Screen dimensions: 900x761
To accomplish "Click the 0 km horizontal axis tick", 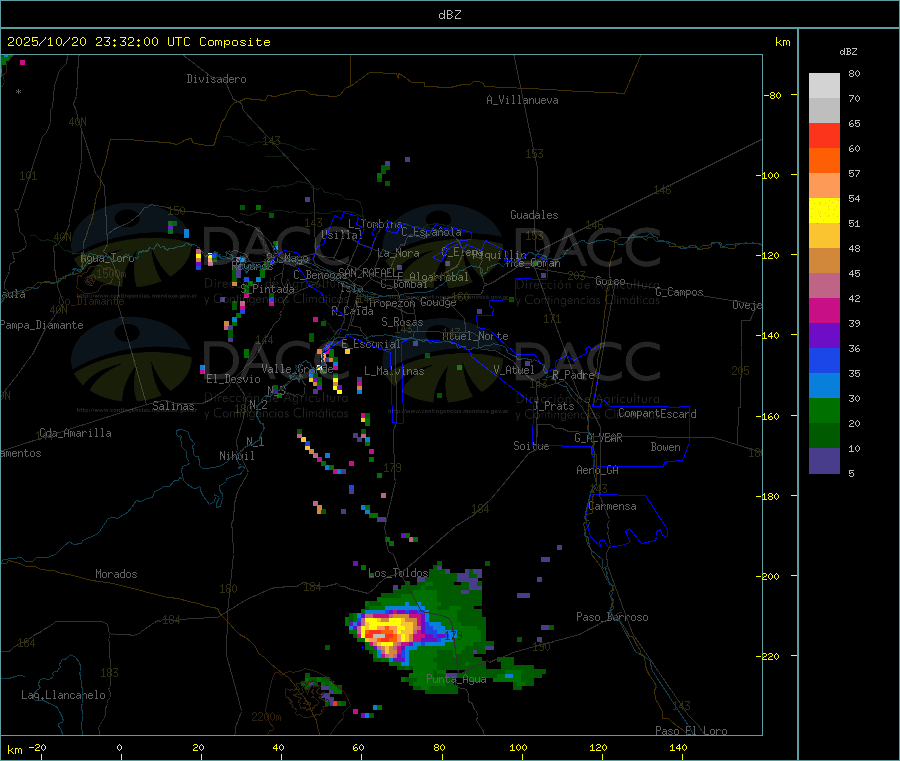I will click(x=119, y=747).
